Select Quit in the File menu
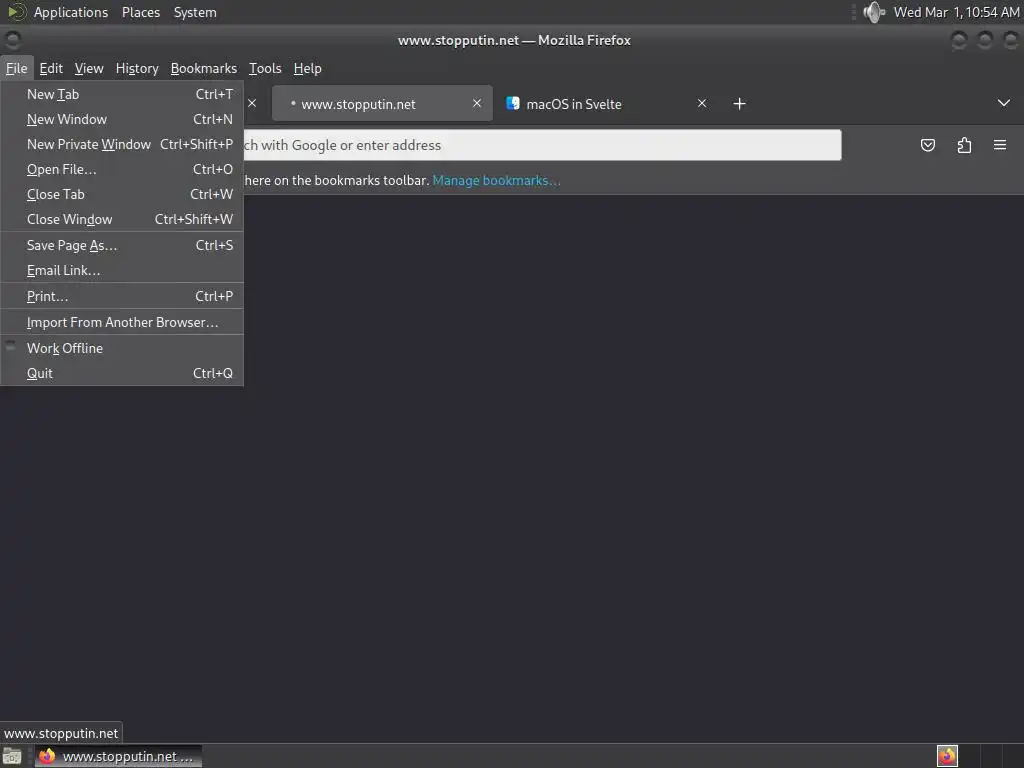Viewport: 1024px width, 768px height. (x=122, y=374)
